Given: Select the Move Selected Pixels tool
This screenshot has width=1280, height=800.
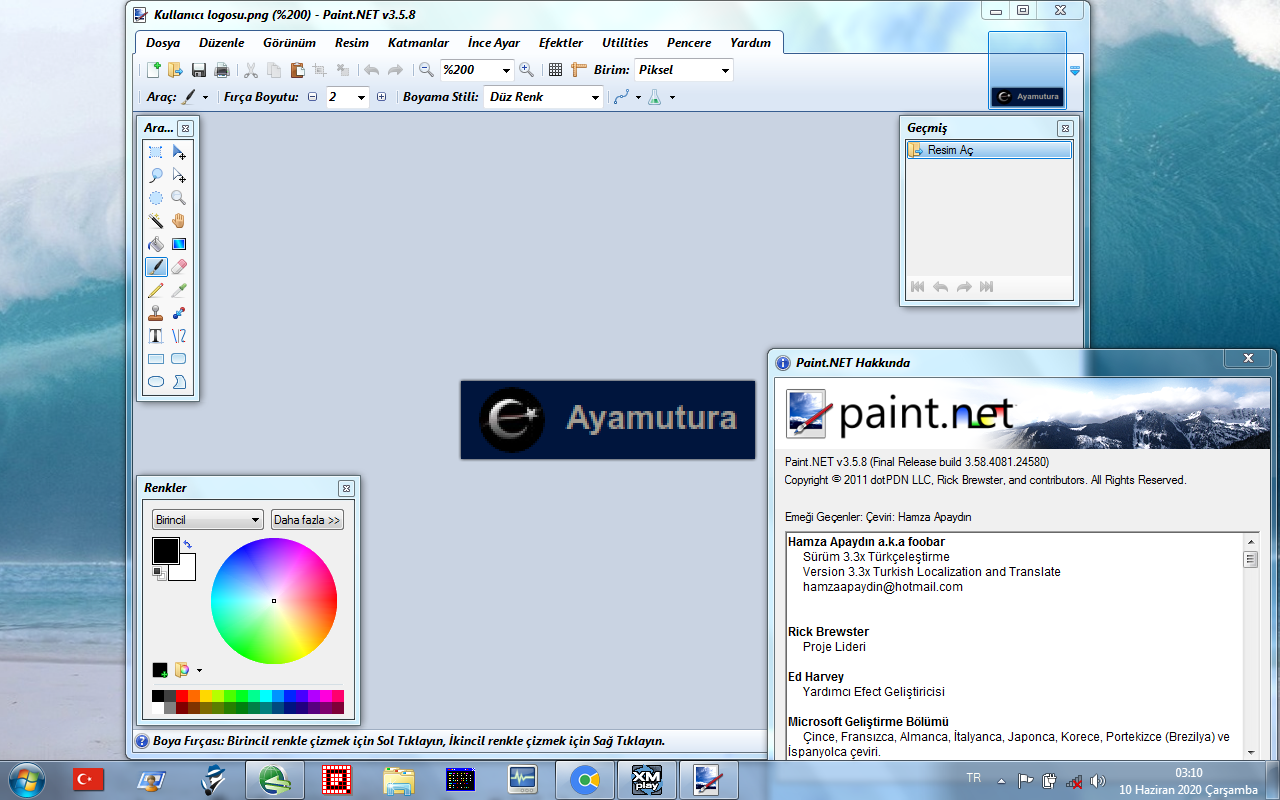Looking at the screenshot, I should 179,152.
